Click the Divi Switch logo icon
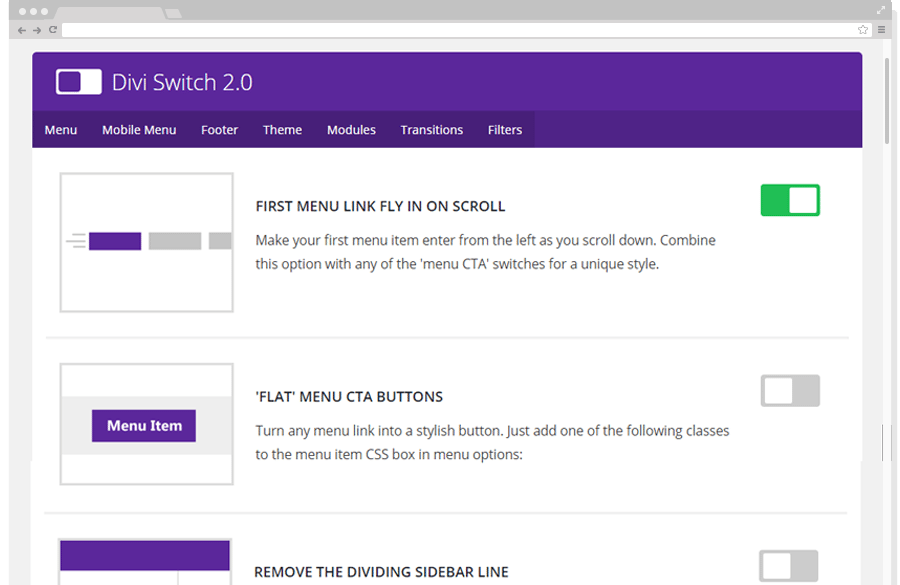 79,82
